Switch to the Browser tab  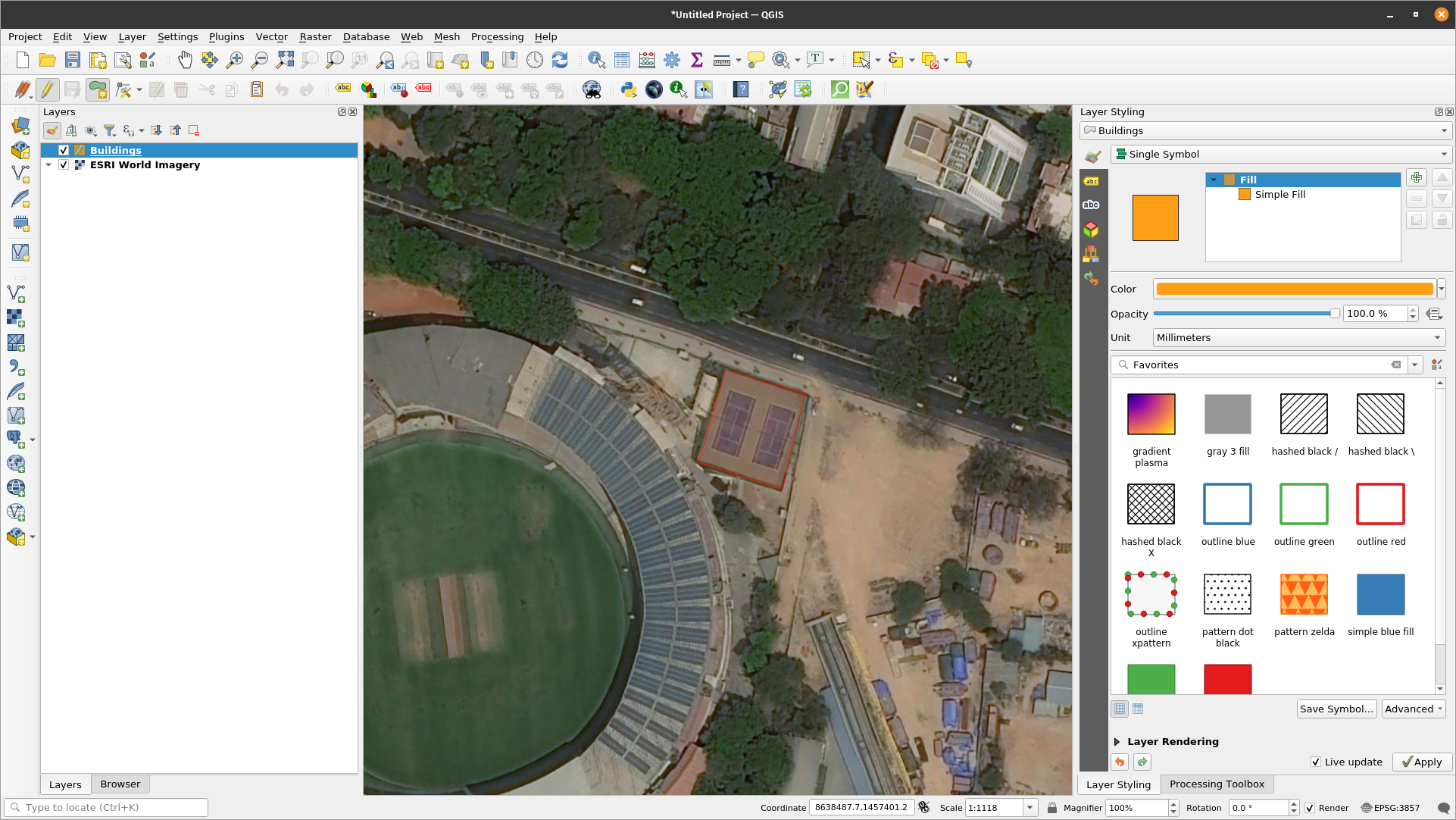click(120, 783)
